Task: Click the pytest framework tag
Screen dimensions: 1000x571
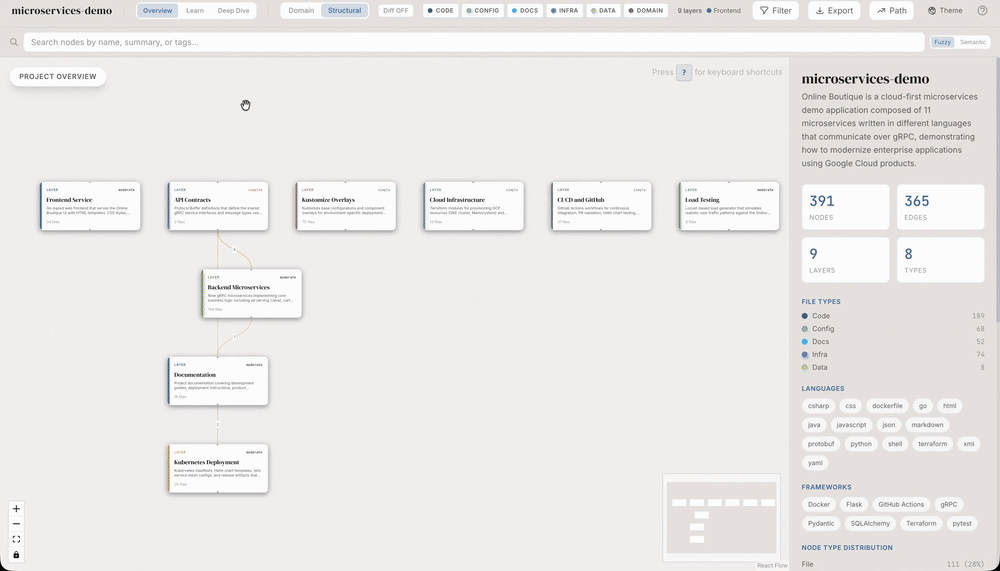Action: click(x=962, y=524)
